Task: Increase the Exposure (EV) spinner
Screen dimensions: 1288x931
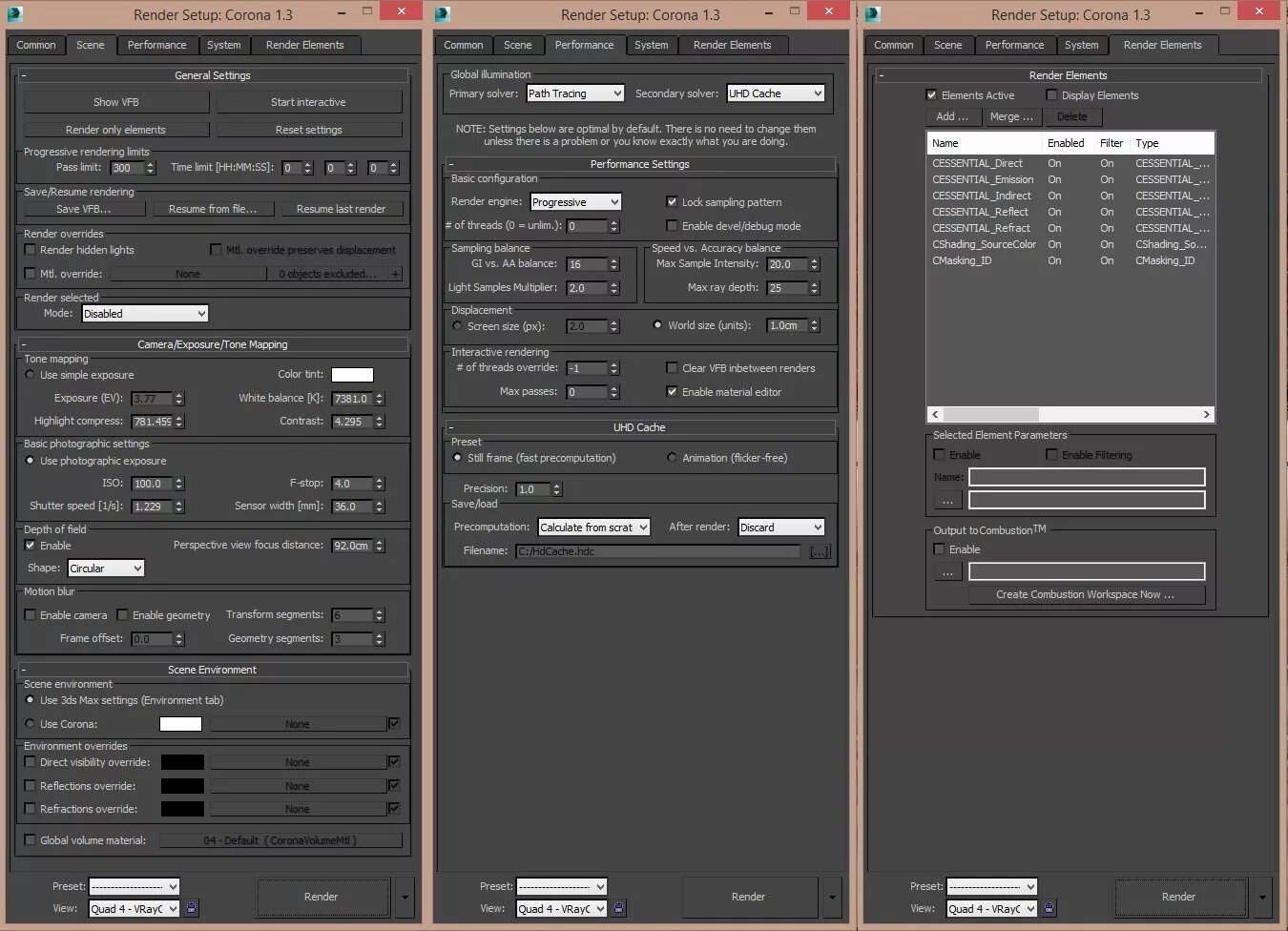Action: pos(179,395)
